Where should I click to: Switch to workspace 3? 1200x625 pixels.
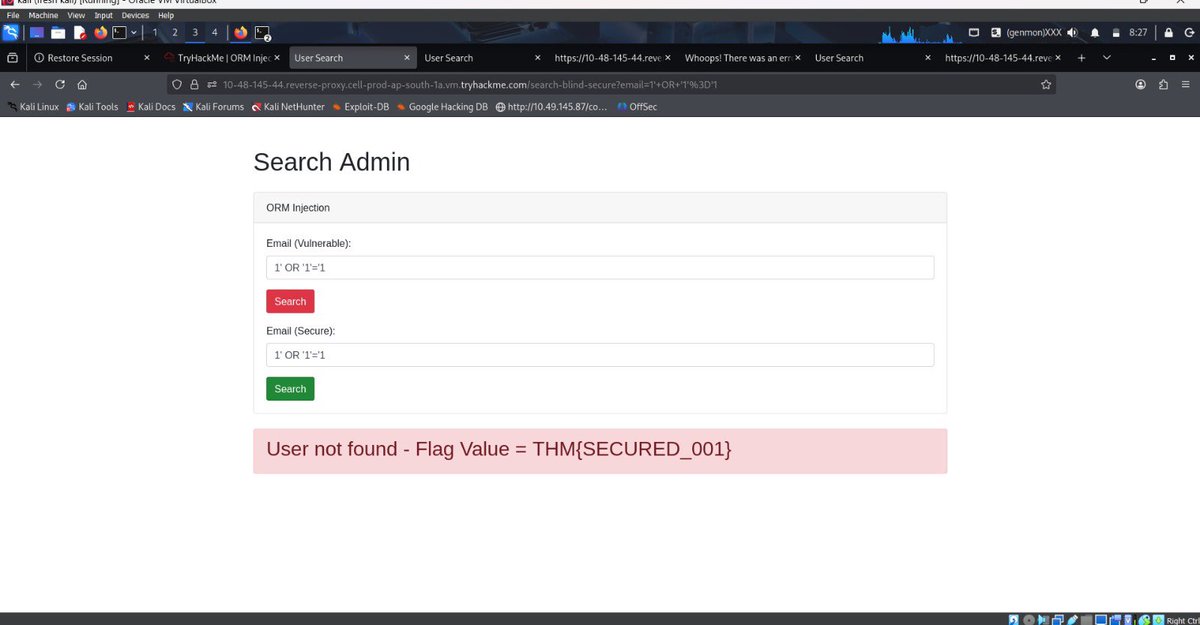(195, 32)
